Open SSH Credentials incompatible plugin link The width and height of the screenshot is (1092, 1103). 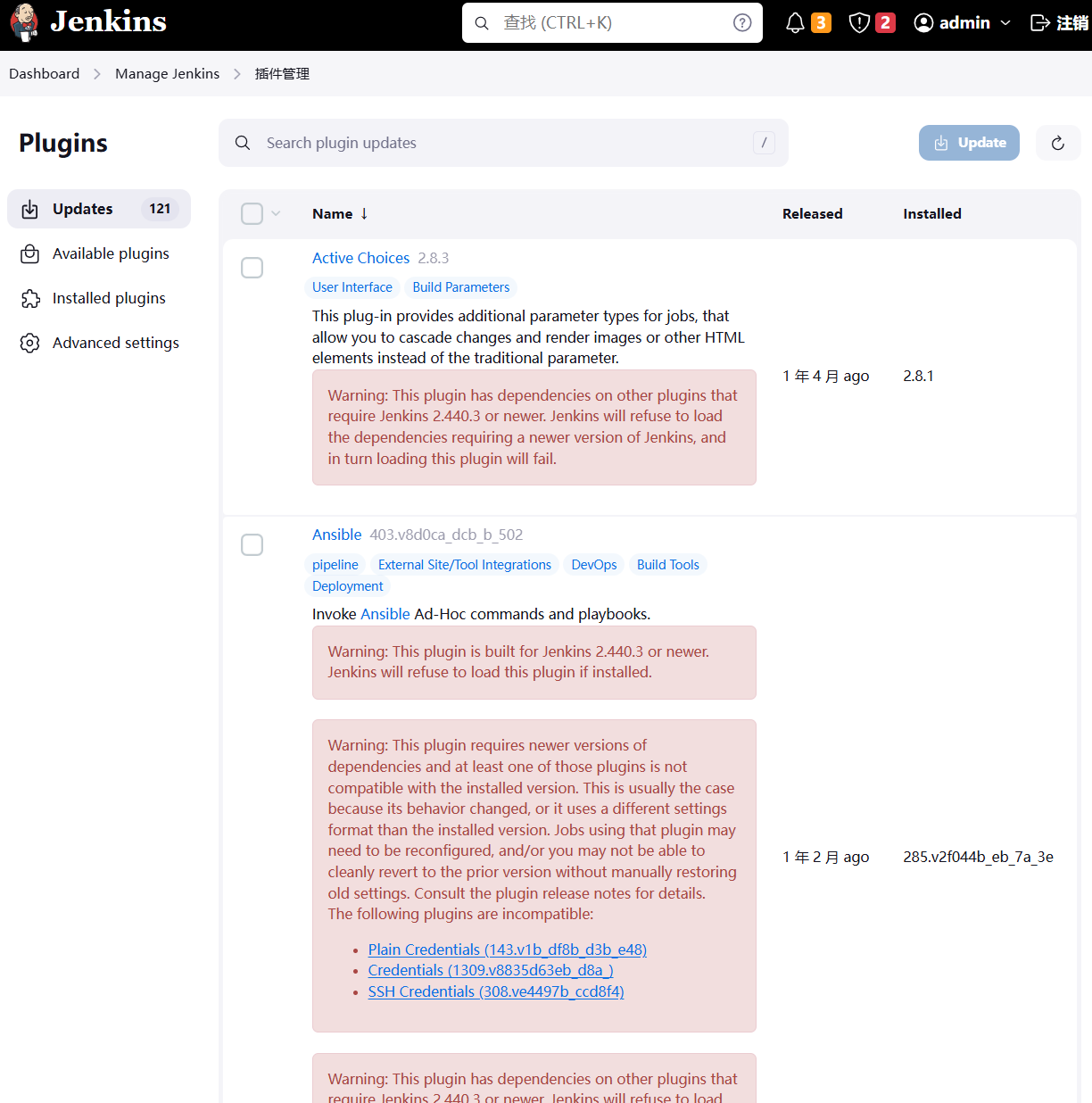pyautogui.click(x=496, y=991)
